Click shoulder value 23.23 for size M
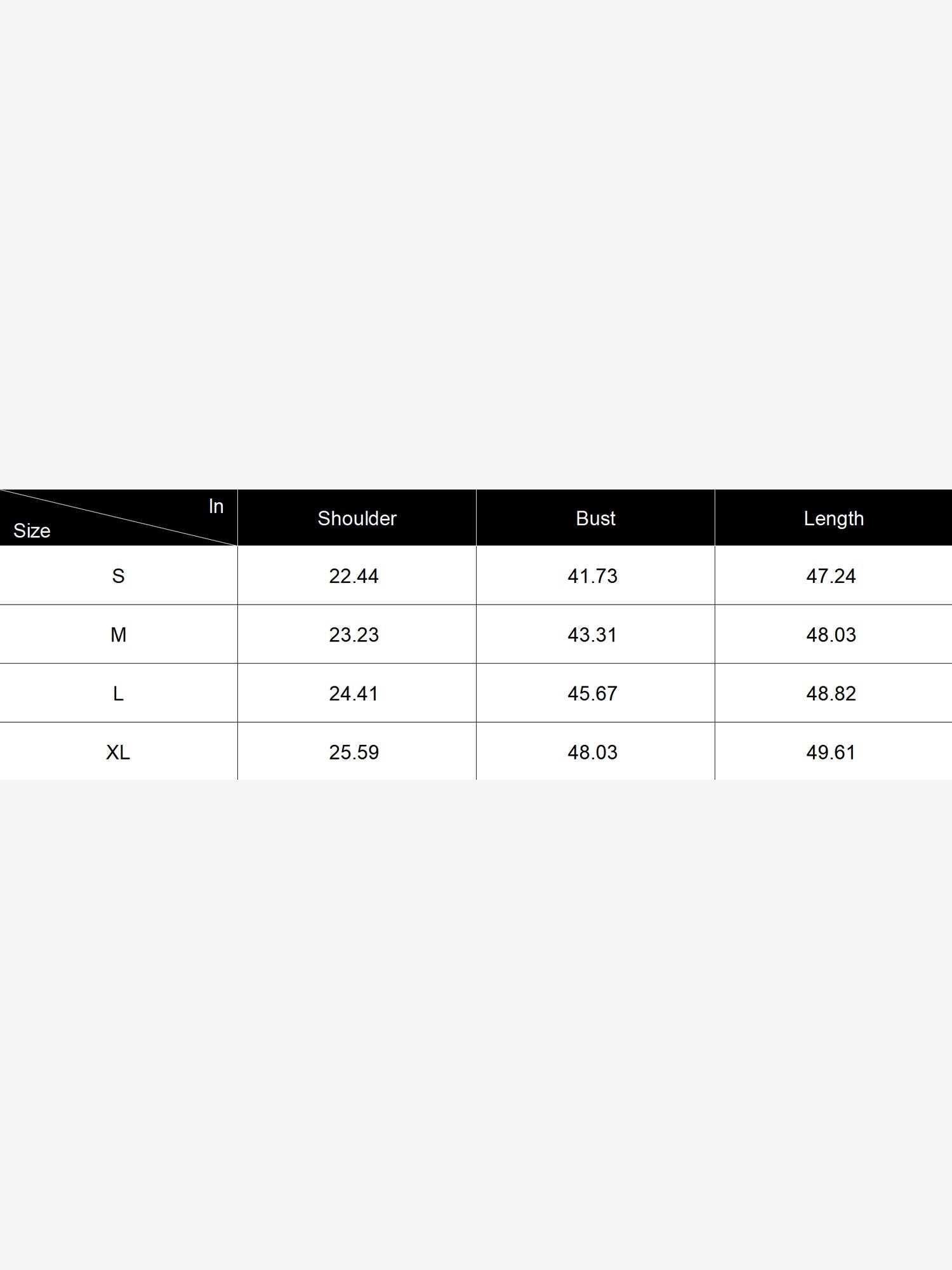952x1270 pixels. click(x=354, y=634)
